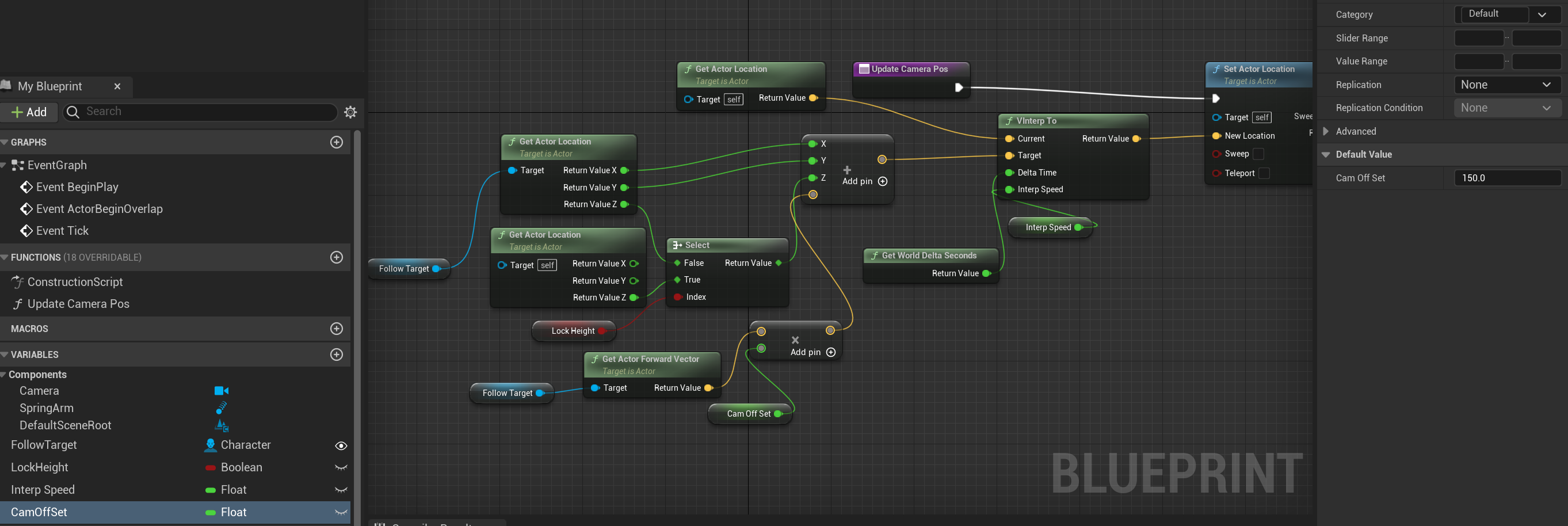
Task: Add a new function with plus icon
Action: pos(336,257)
